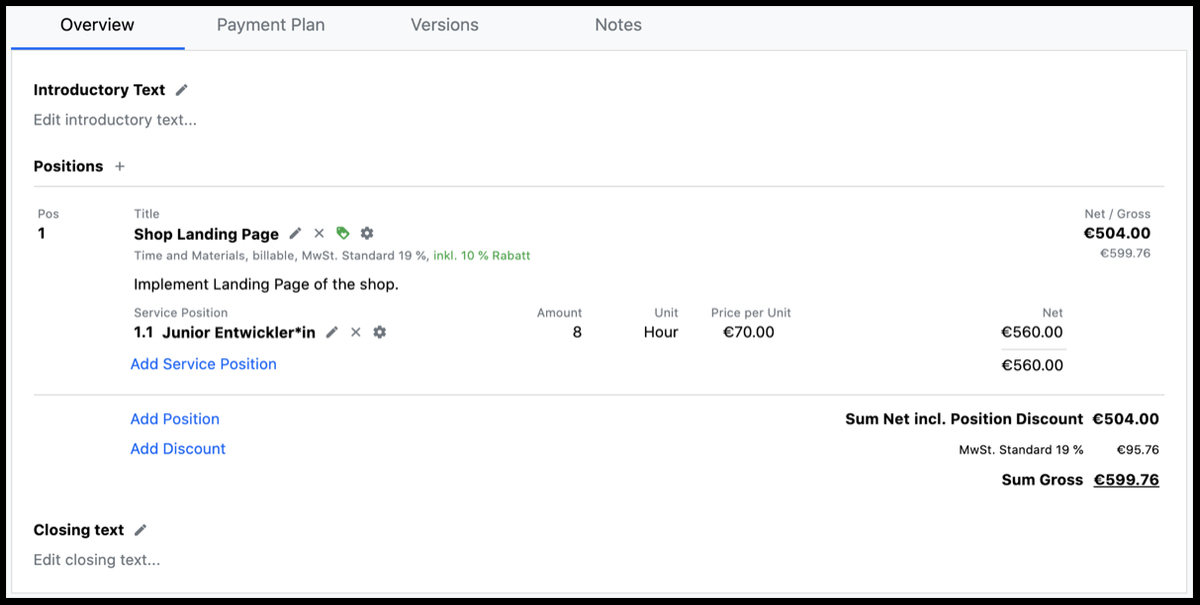Open the Versions tab
1200x605 pixels.
(x=444, y=25)
